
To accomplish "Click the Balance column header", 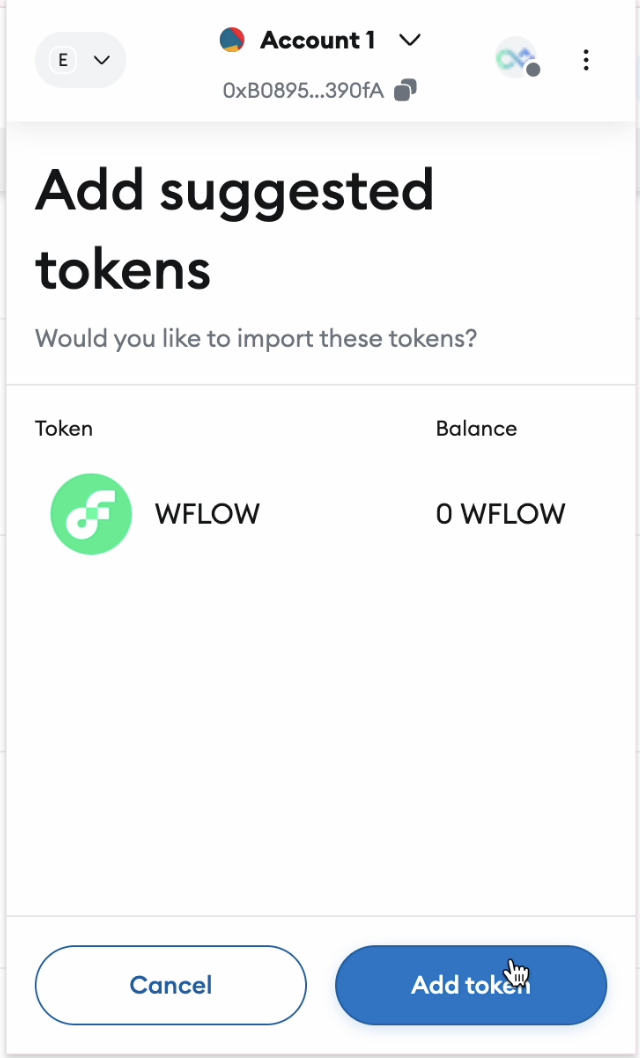I will click(x=476, y=428).
